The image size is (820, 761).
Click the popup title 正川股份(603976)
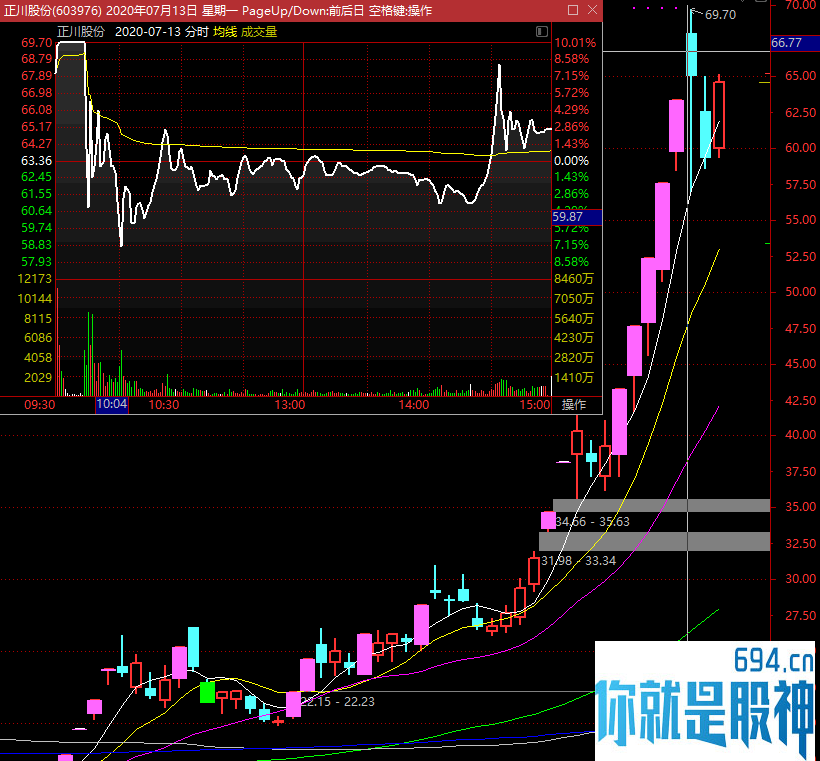[52, 10]
